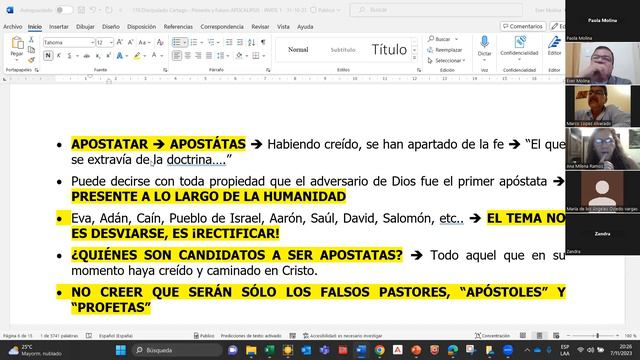The height and width of the screenshot is (360, 640).
Task: Toggle Underline (S) formatting
Action: (x=69, y=56)
